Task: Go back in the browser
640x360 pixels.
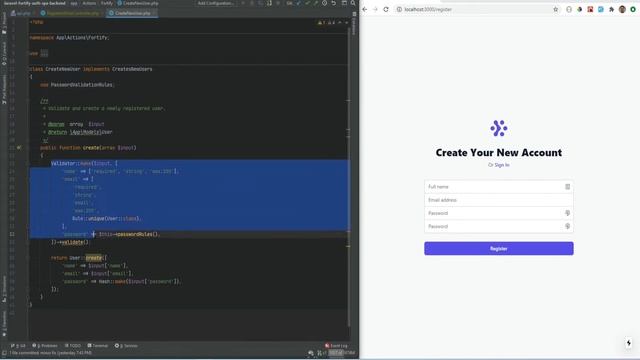Action: tap(364, 9)
